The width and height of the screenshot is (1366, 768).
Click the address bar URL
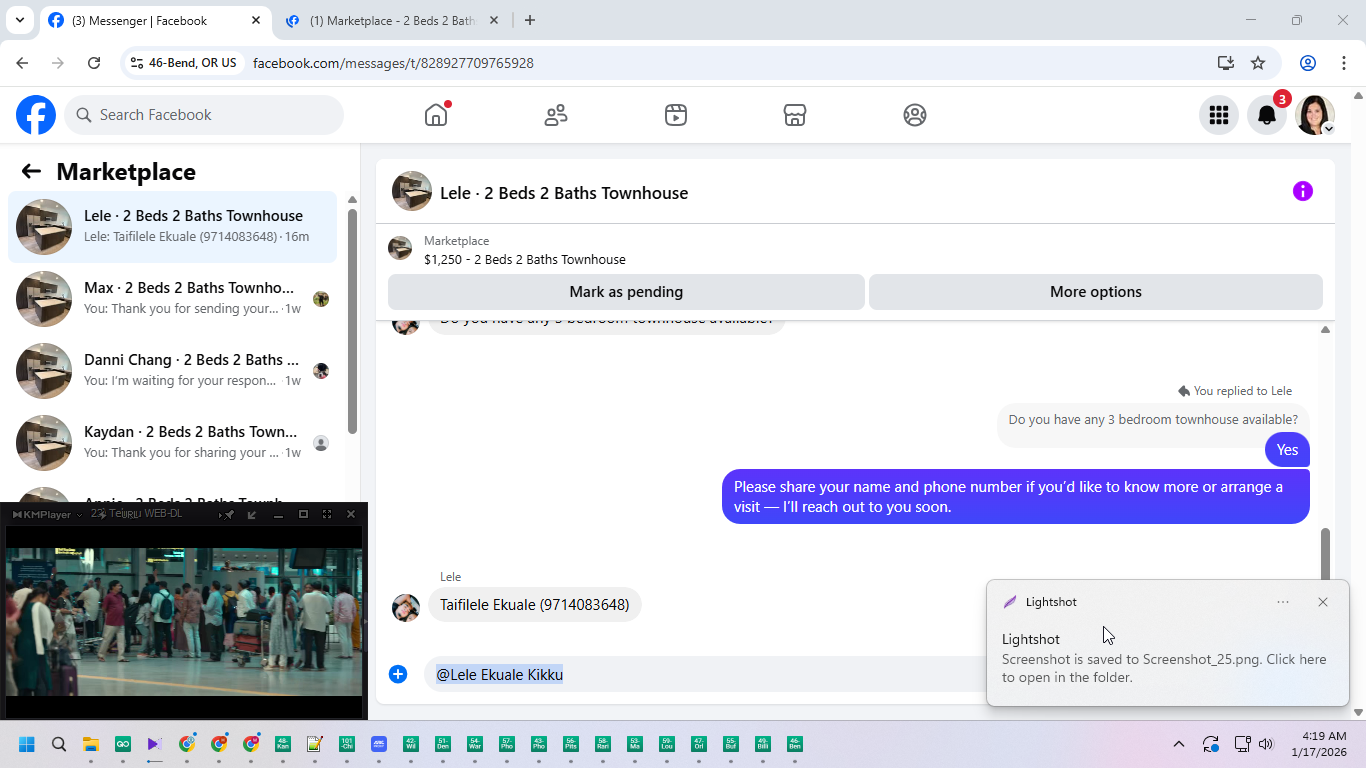(393, 63)
